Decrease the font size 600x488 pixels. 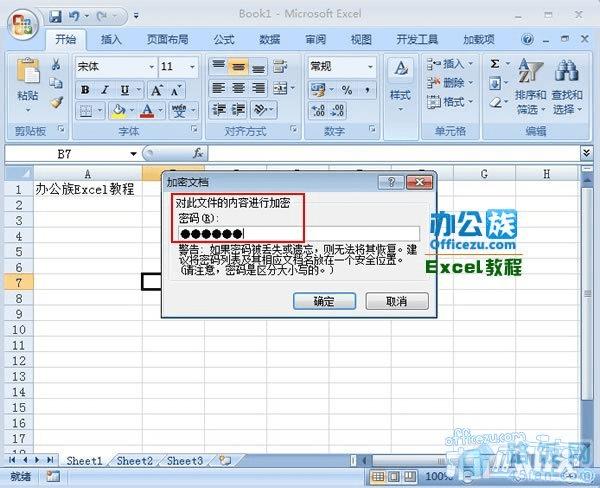pyautogui.click(x=176, y=91)
